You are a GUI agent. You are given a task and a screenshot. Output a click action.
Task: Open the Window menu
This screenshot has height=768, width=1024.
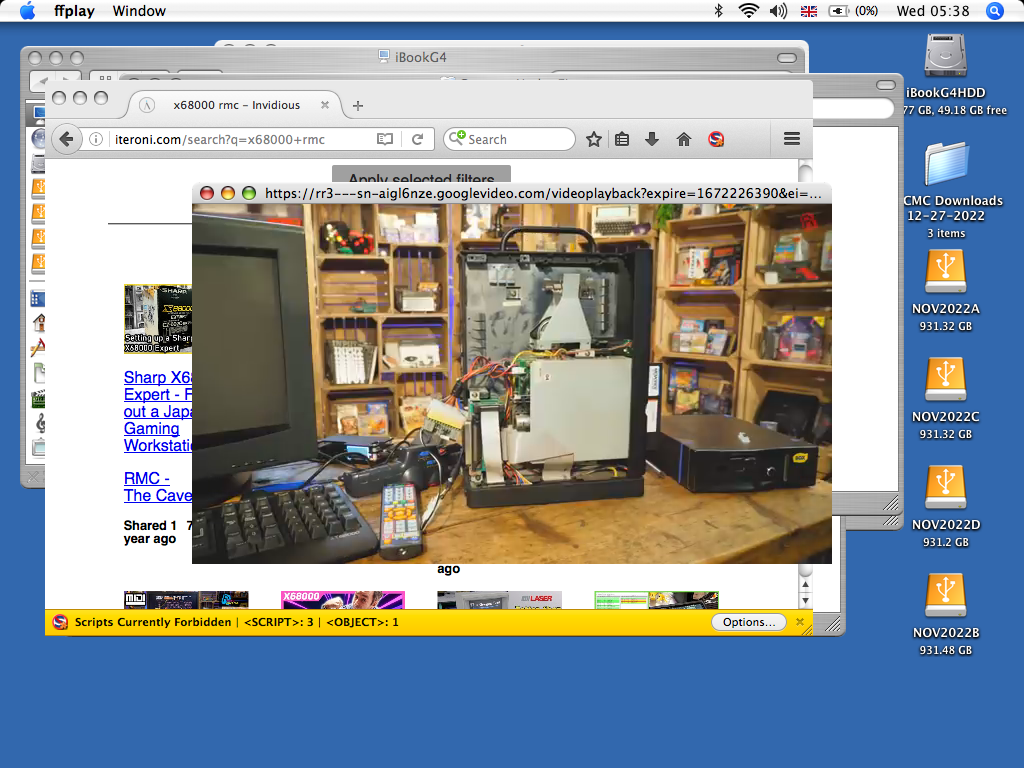(138, 11)
